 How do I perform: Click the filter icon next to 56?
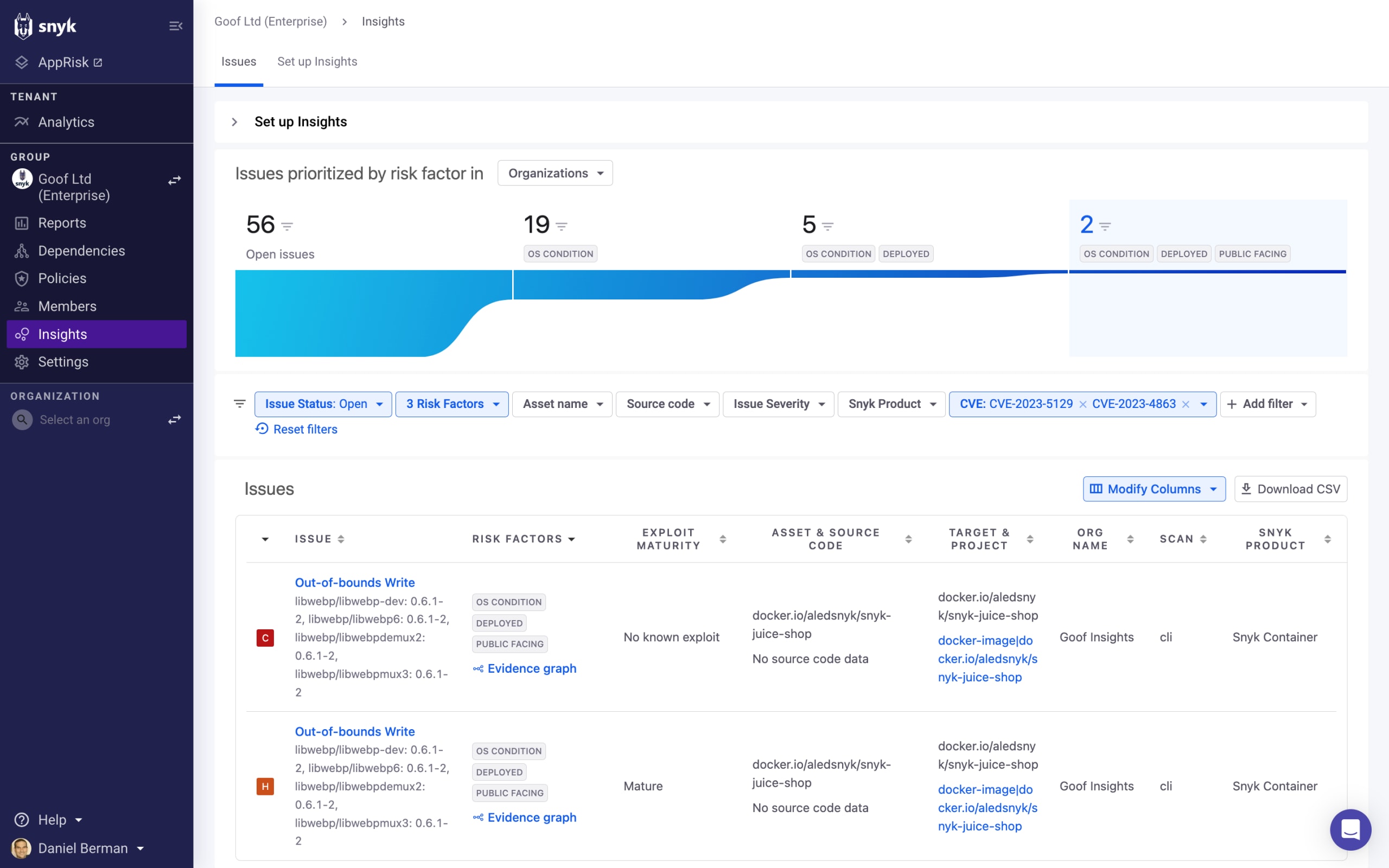[287, 226]
